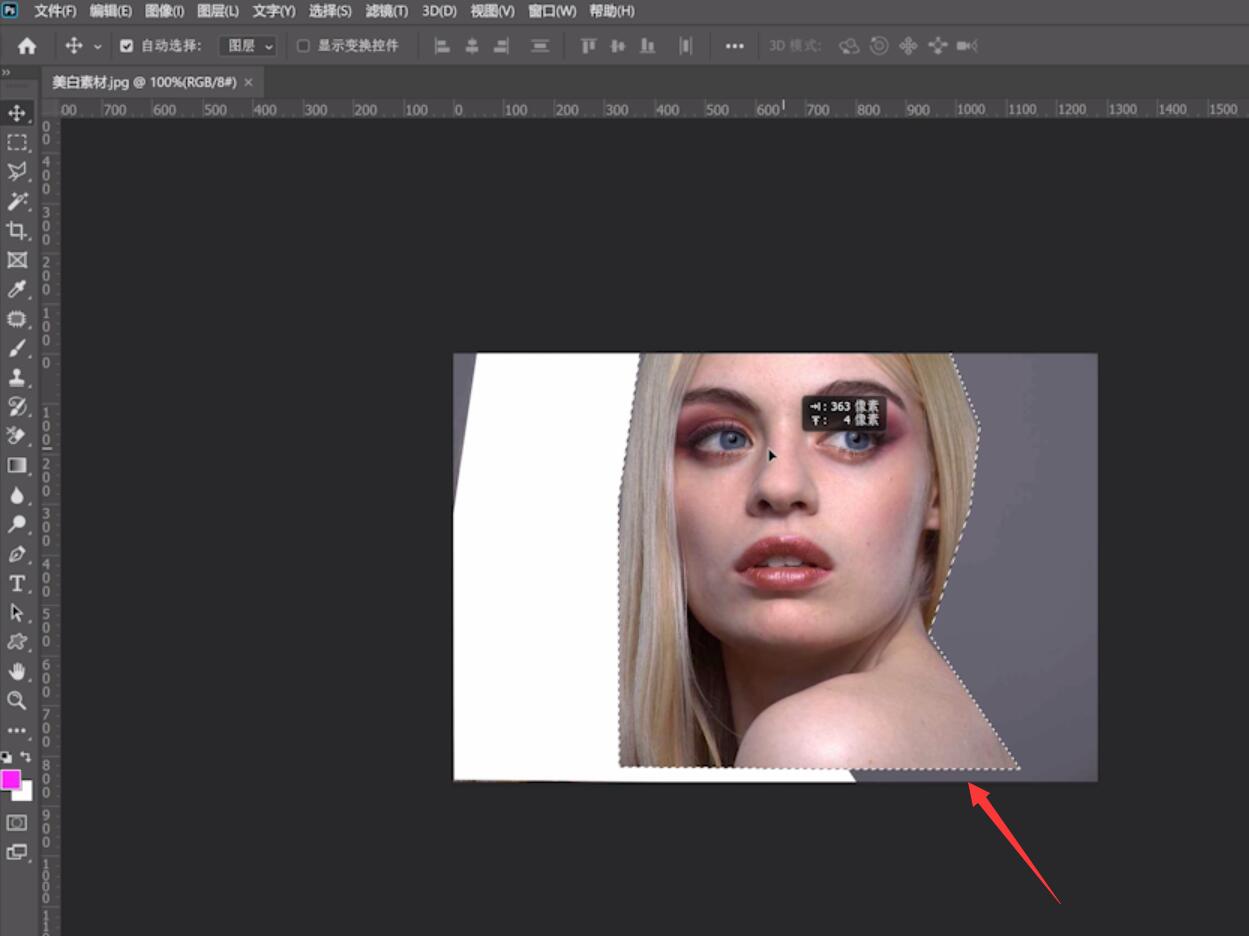This screenshot has height=936, width=1249.
Task: Open the 滤镜(T) menu
Action: [386, 11]
